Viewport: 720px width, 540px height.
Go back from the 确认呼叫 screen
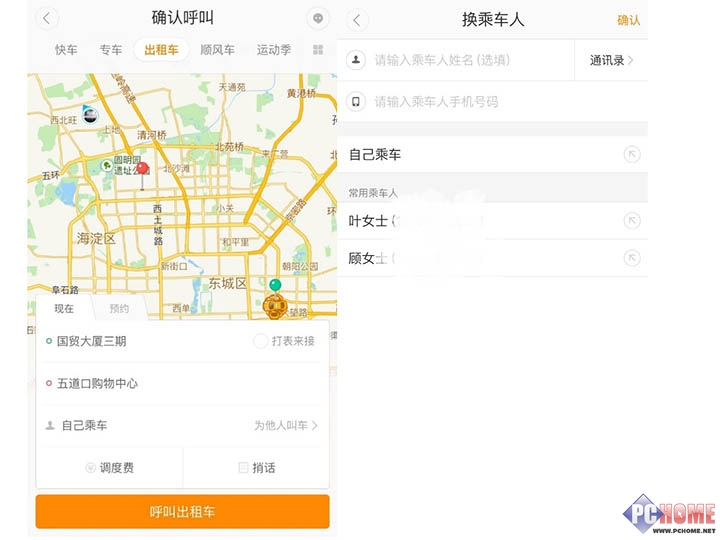tap(47, 18)
